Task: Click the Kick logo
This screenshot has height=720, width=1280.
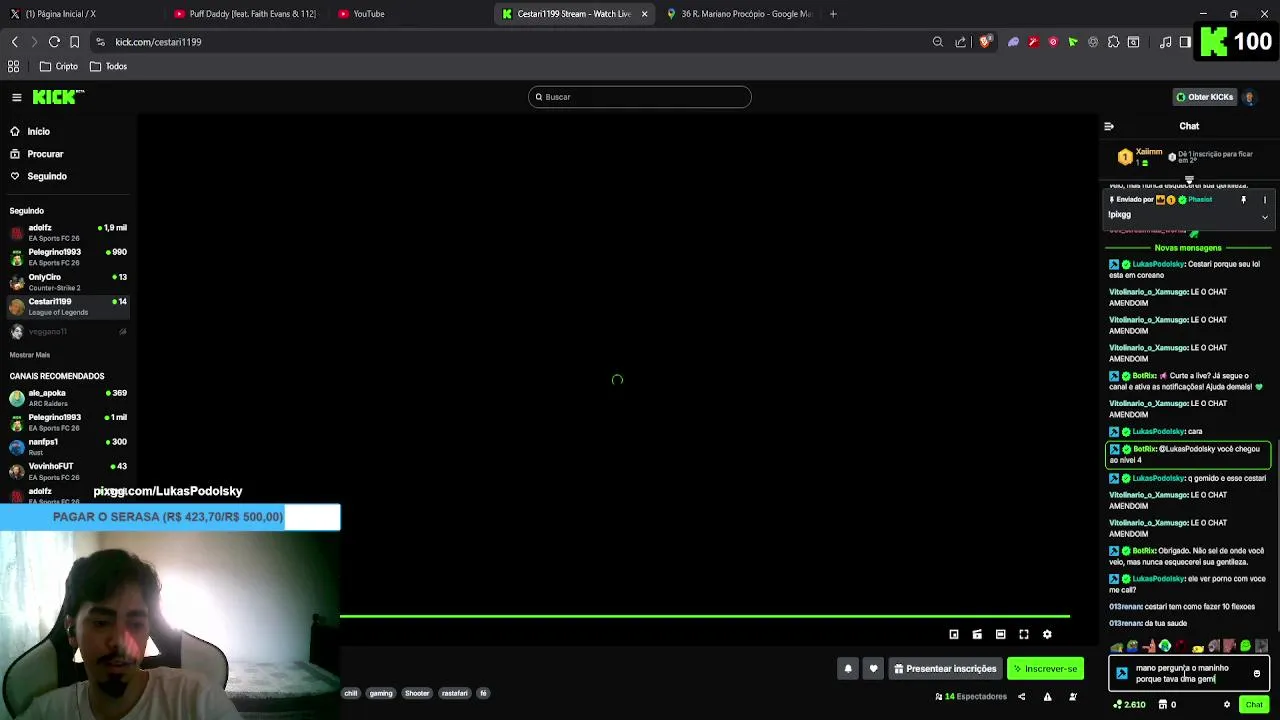Action: pos(58,97)
